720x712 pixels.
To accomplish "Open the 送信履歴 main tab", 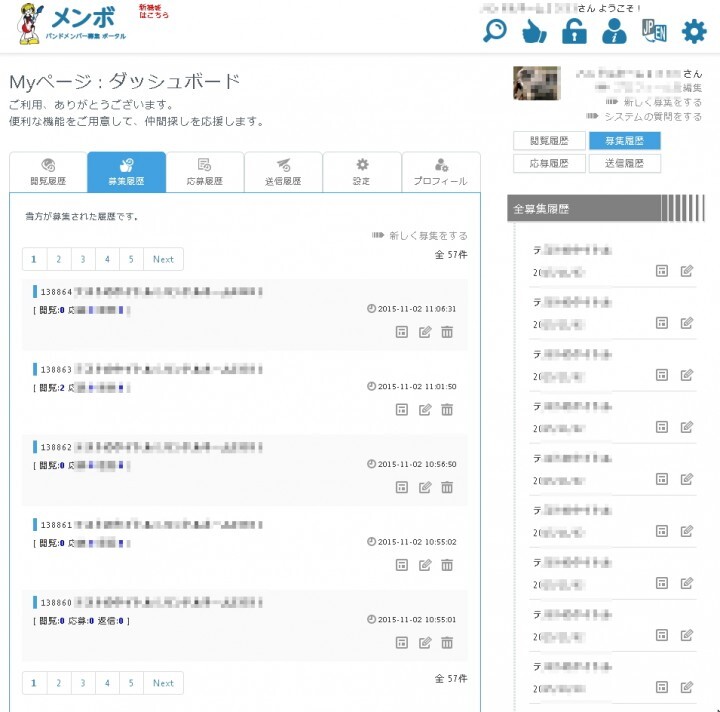I will 283,172.
